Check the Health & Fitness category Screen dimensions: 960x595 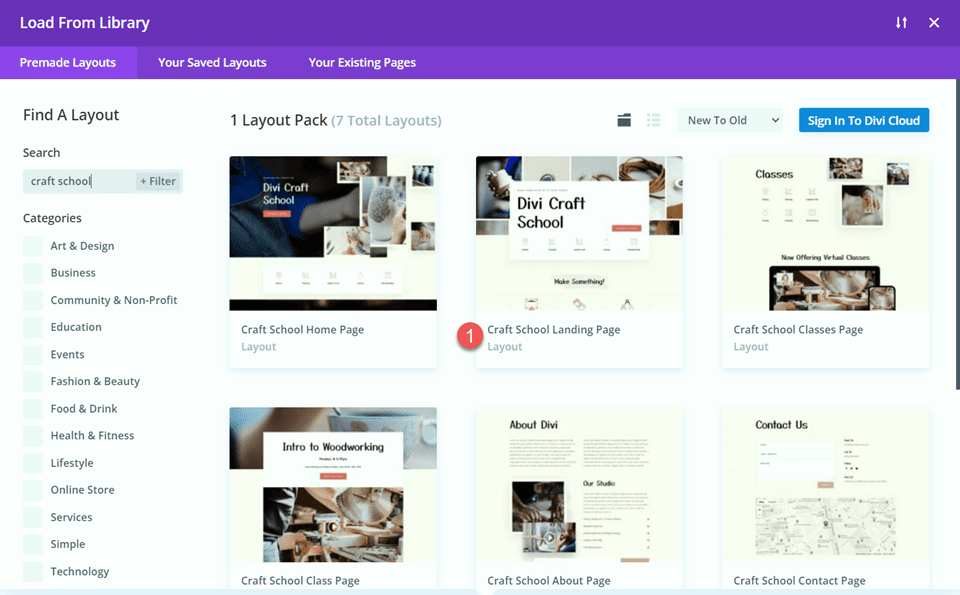[33, 436]
